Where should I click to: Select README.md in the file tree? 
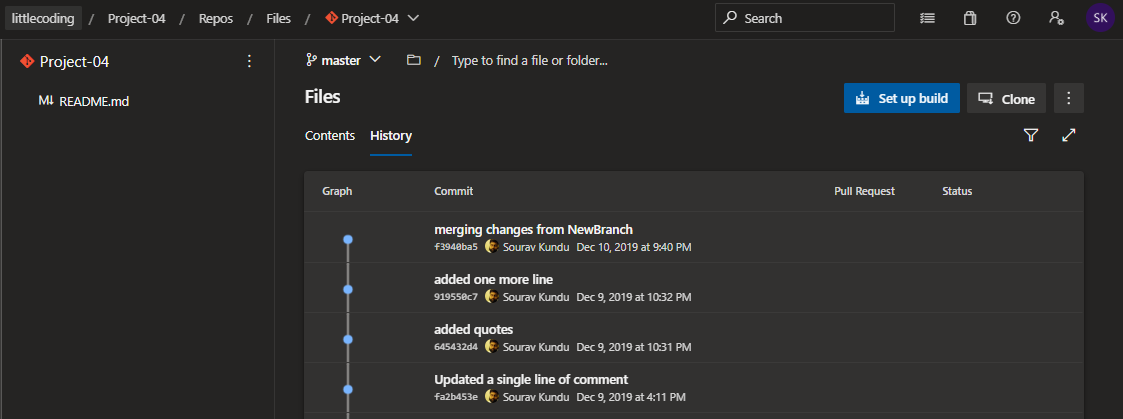(x=94, y=101)
